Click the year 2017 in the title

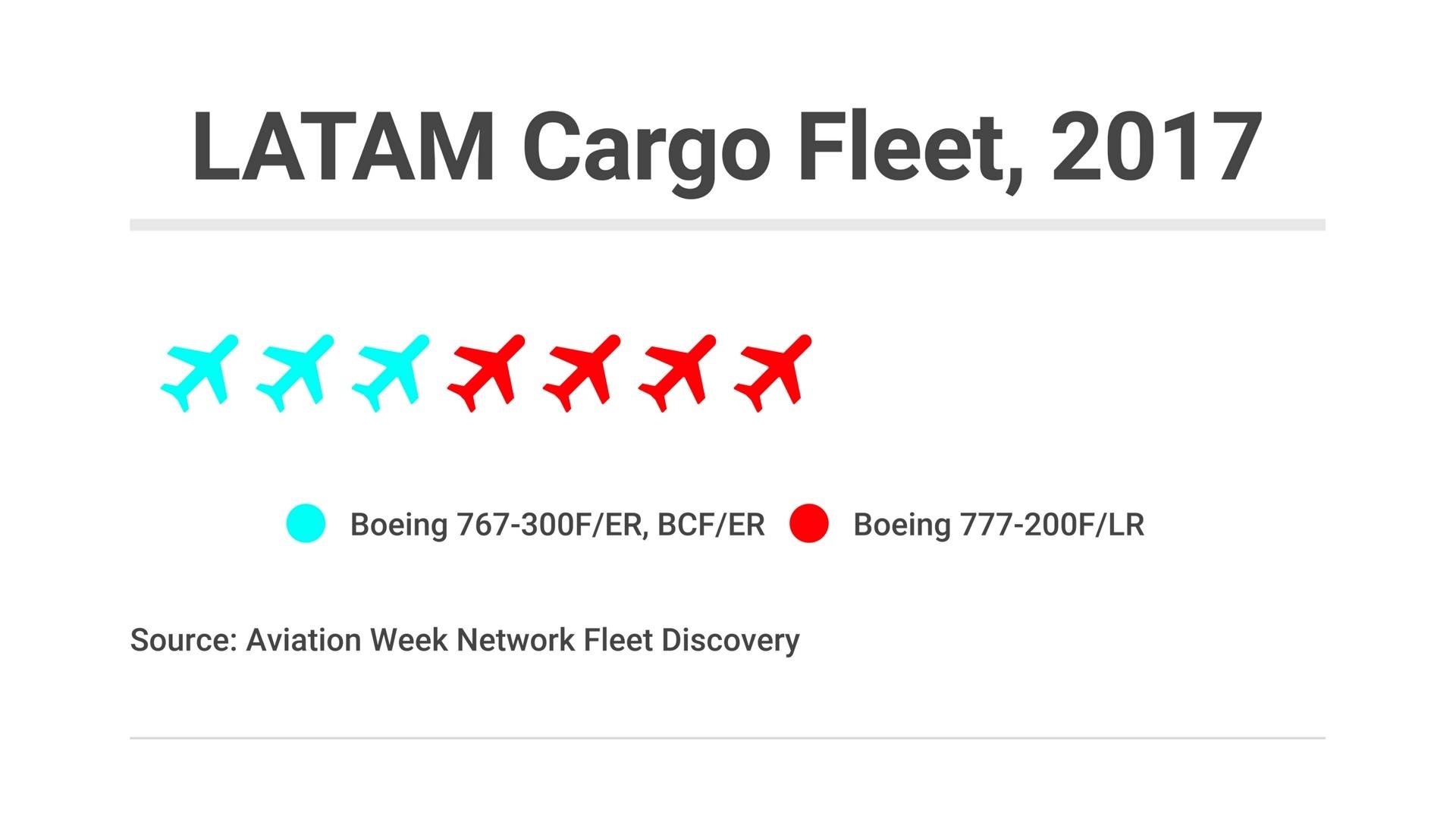coord(1156,148)
